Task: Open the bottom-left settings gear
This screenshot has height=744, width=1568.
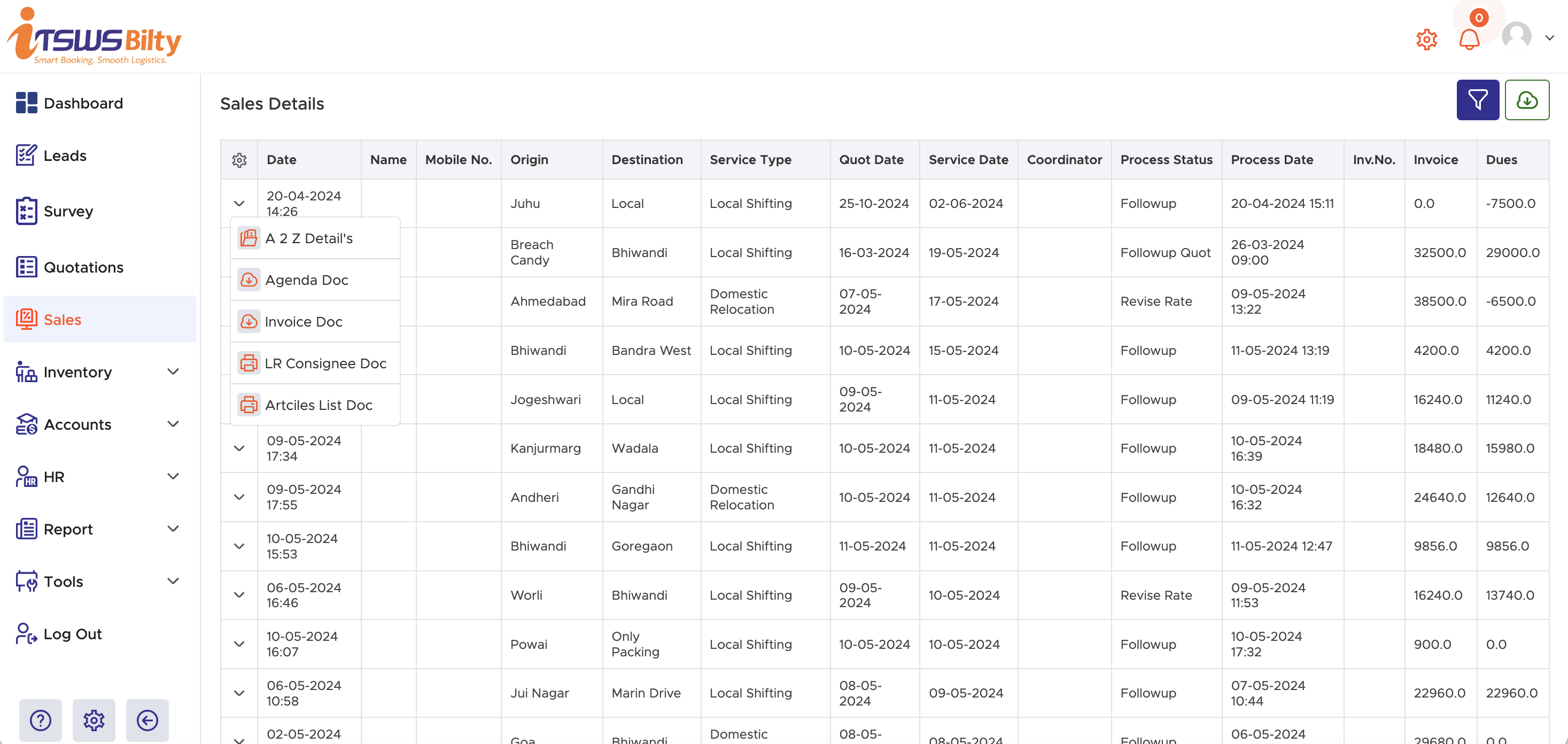Action: pos(94,720)
